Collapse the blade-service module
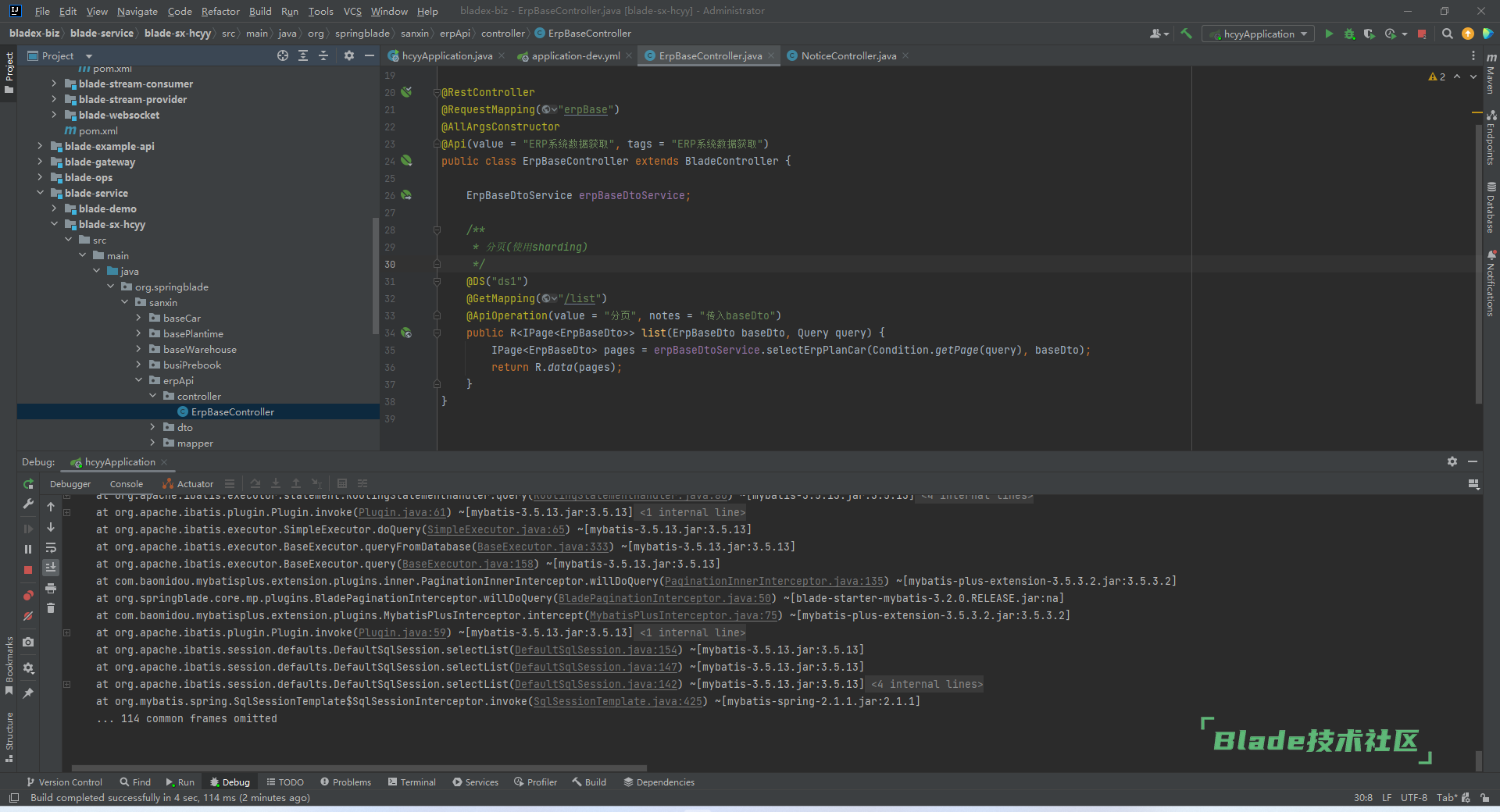This screenshot has height=812, width=1500. 40,193
